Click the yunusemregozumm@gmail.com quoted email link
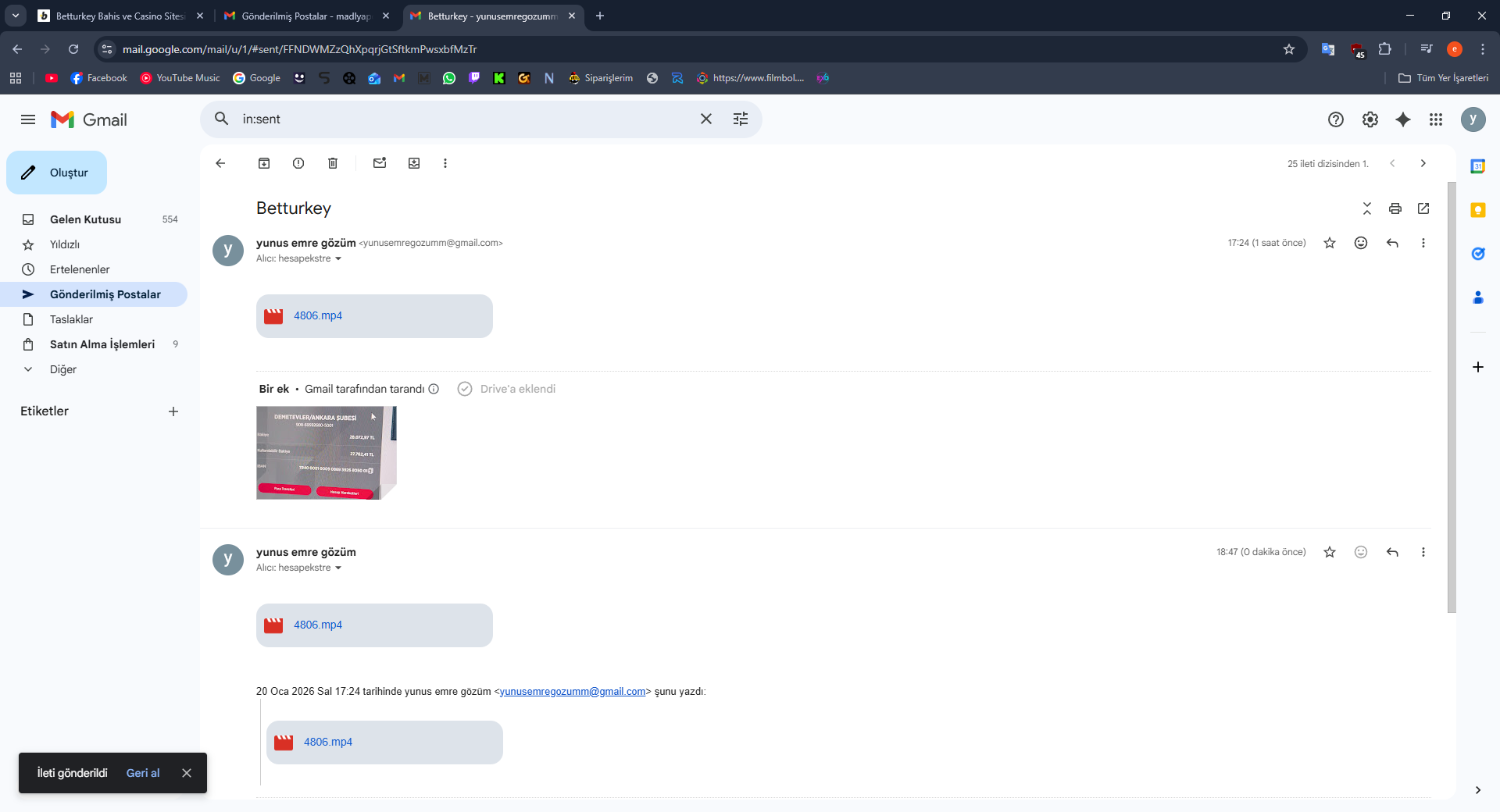 [573, 691]
